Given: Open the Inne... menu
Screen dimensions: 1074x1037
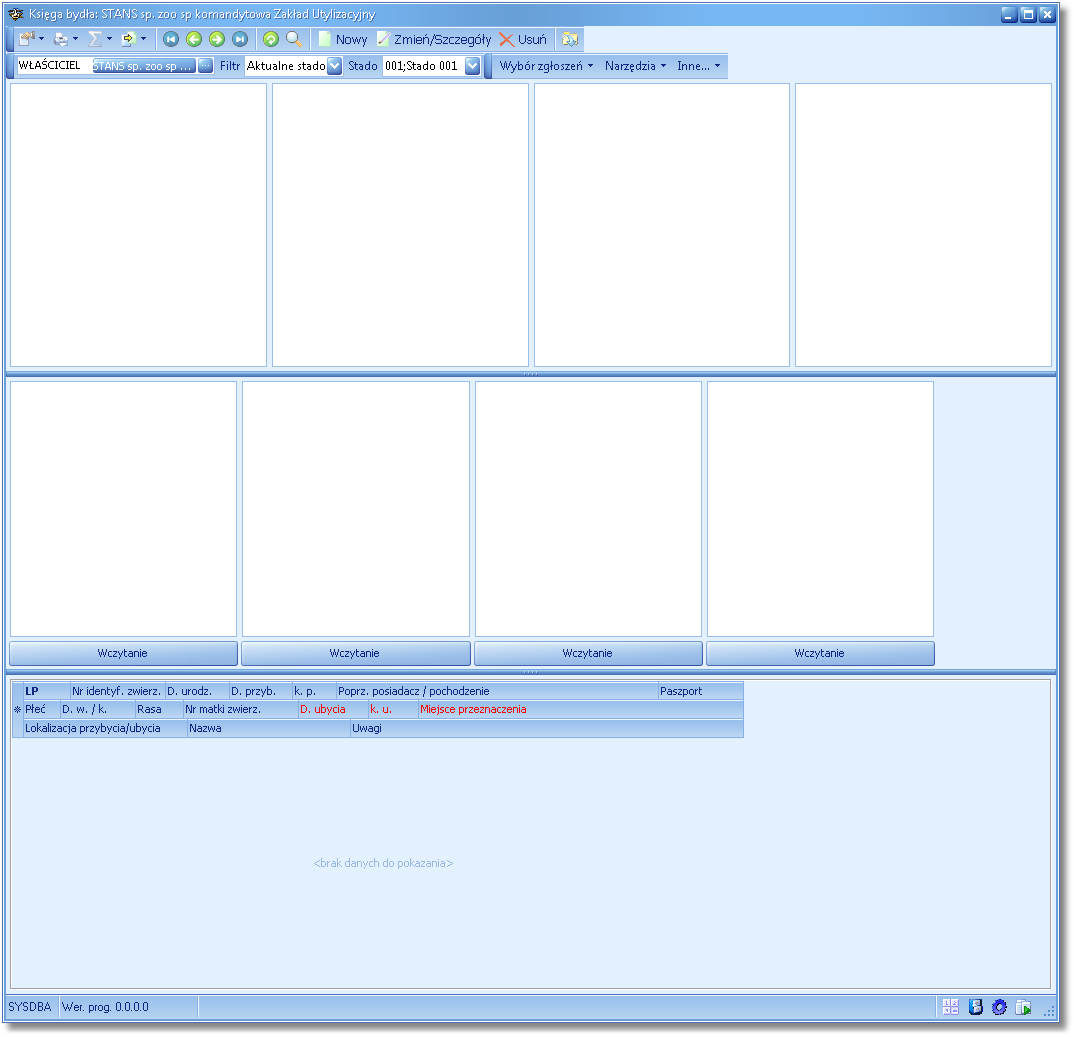Looking at the screenshot, I should [699, 66].
